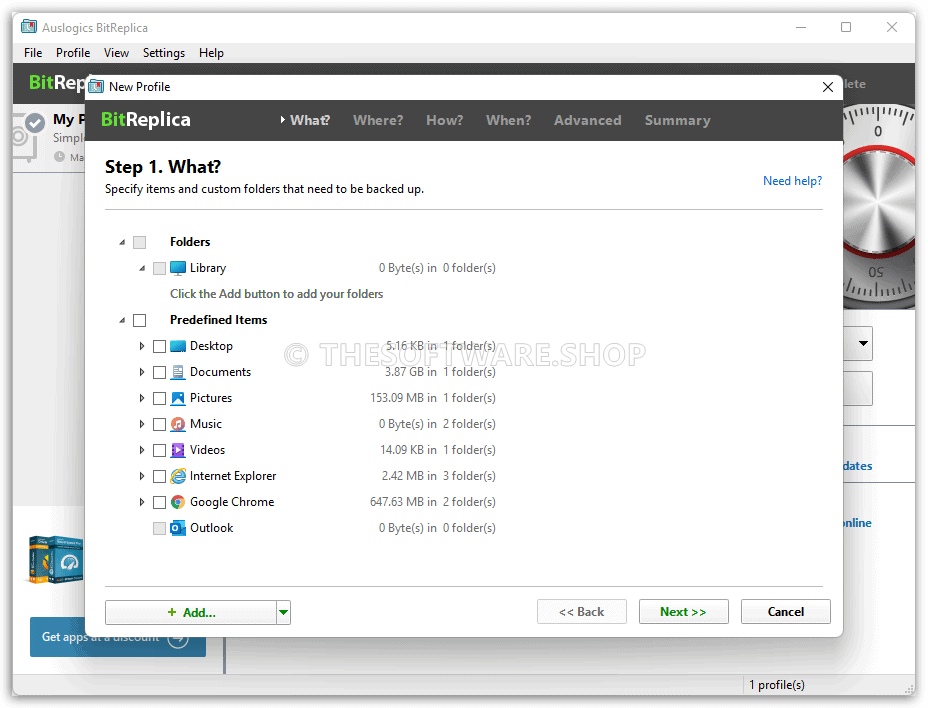Close the New Profile dialog

pyautogui.click(x=827, y=87)
